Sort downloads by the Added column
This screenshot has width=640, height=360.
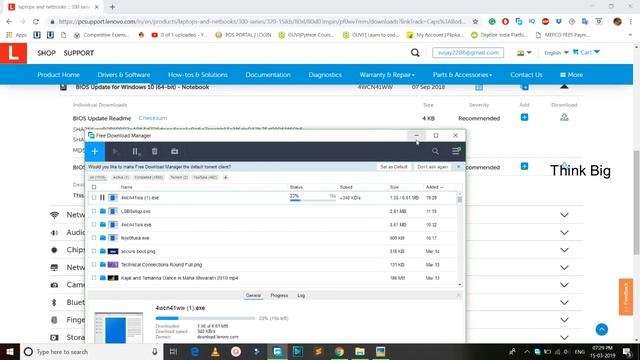click(434, 187)
